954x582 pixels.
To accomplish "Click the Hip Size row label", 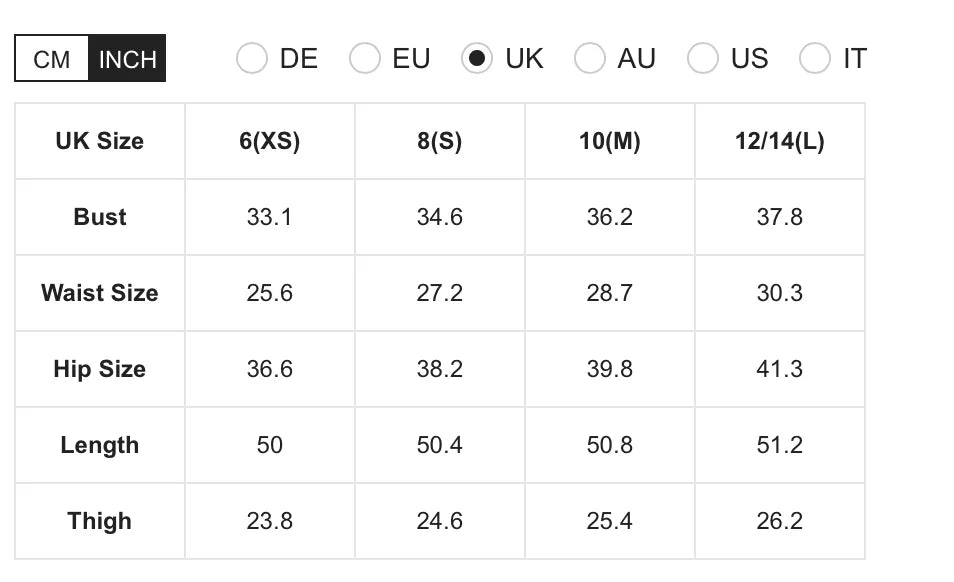I will [x=100, y=369].
